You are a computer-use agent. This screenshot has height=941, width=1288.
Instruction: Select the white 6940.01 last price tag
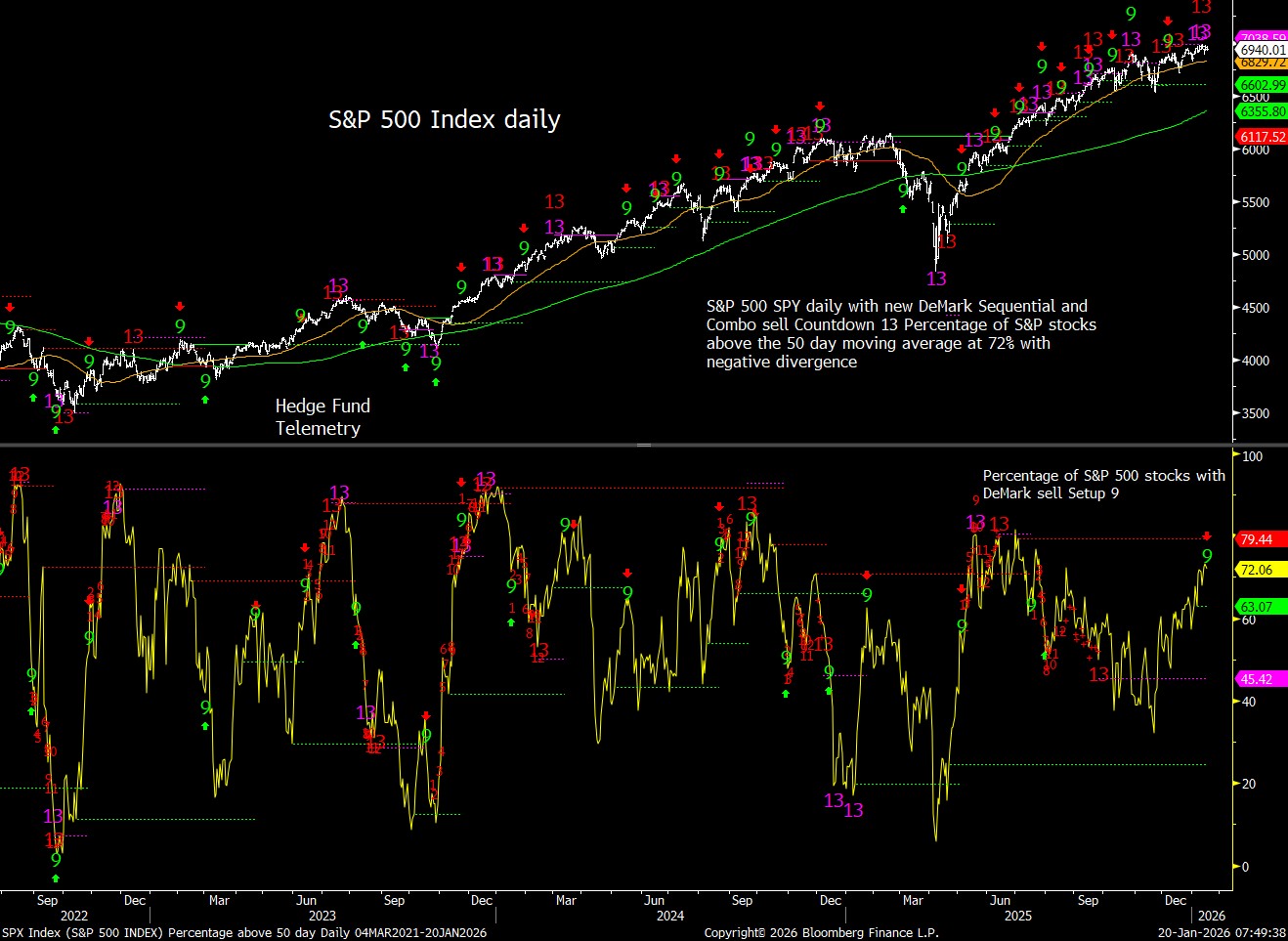(x=1263, y=50)
